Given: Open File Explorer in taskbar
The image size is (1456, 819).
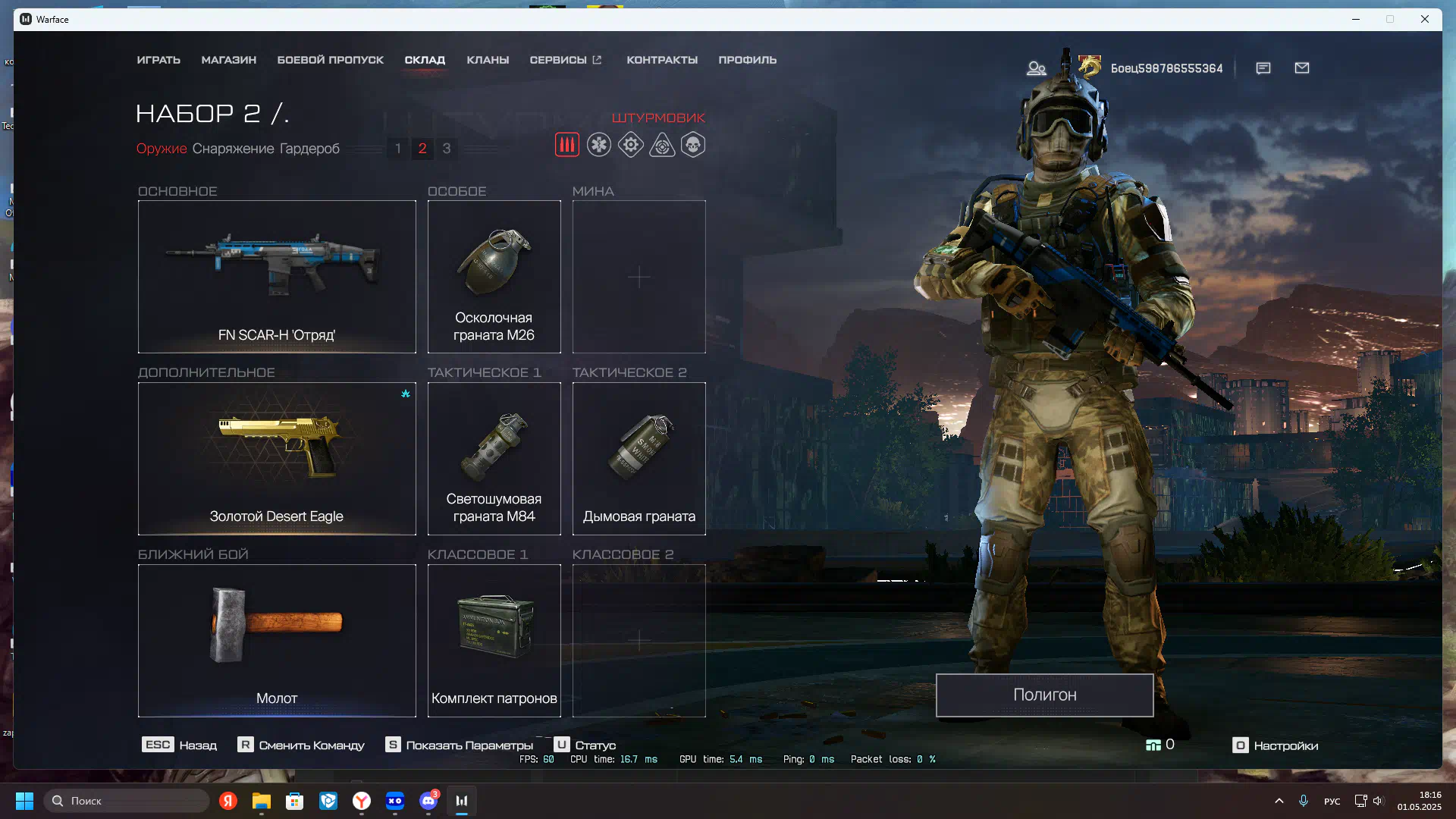Looking at the screenshot, I should (262, 801).
